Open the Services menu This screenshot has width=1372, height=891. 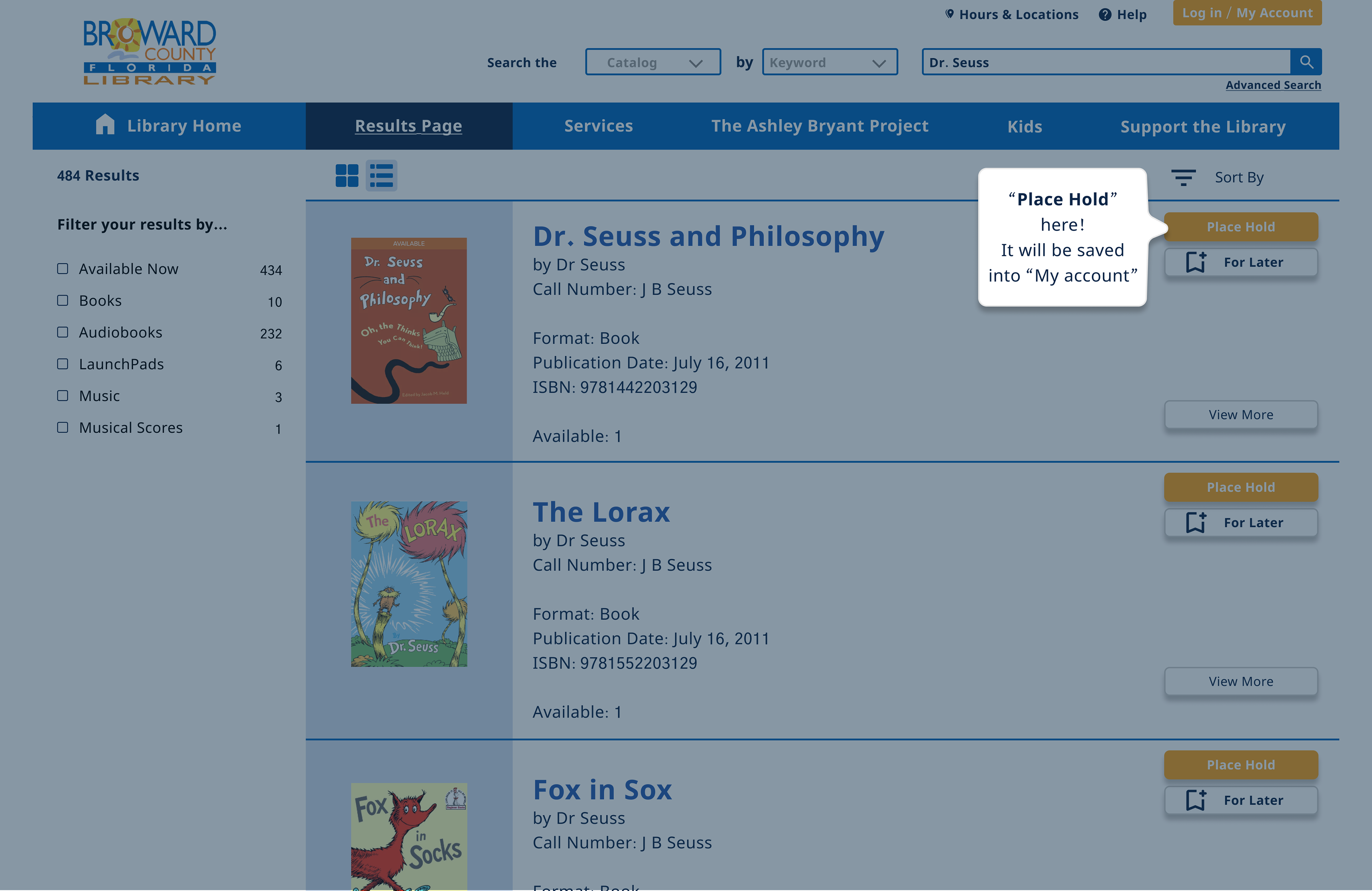click(x=598, y=126)
